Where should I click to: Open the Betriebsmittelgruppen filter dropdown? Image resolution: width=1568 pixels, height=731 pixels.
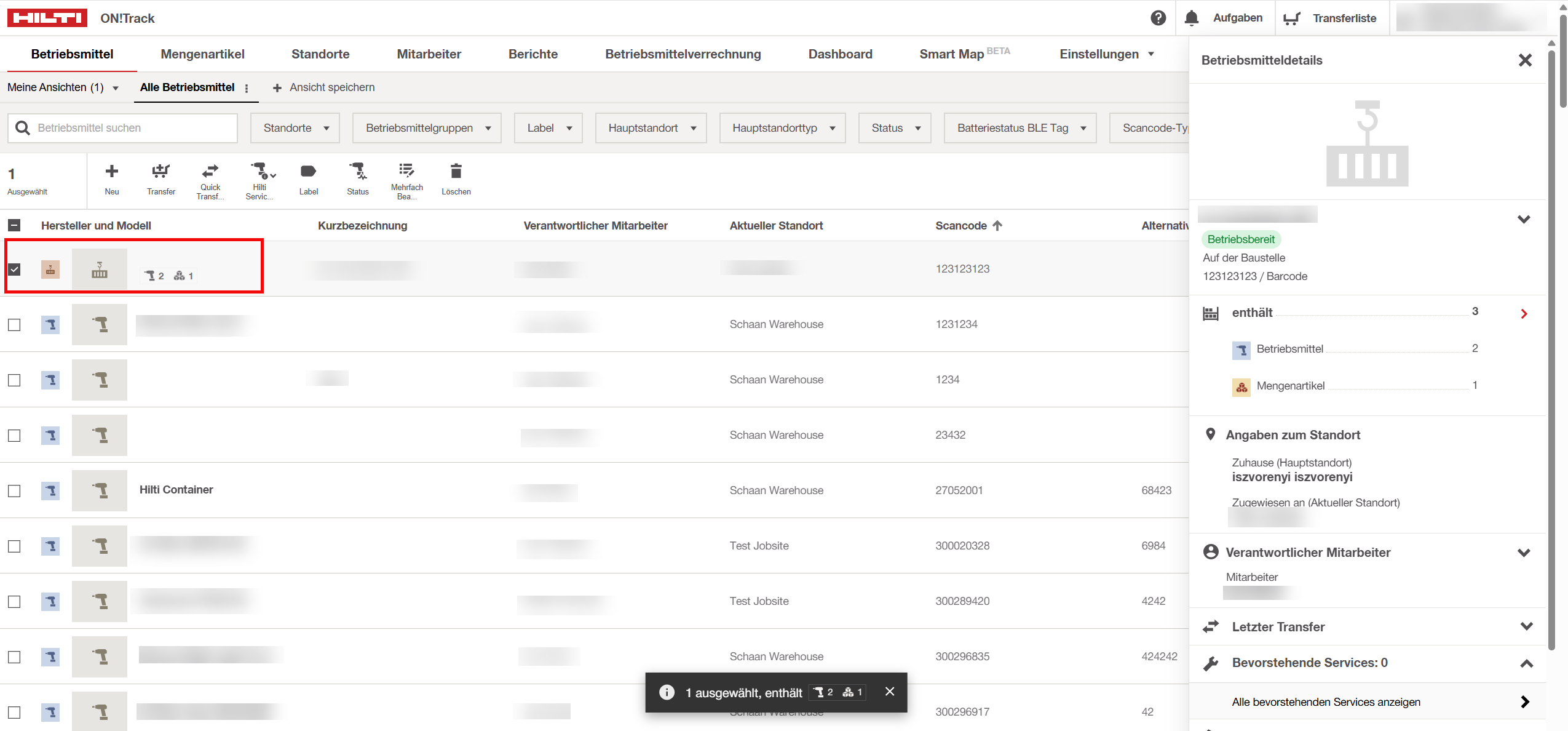tap(427, 128)
